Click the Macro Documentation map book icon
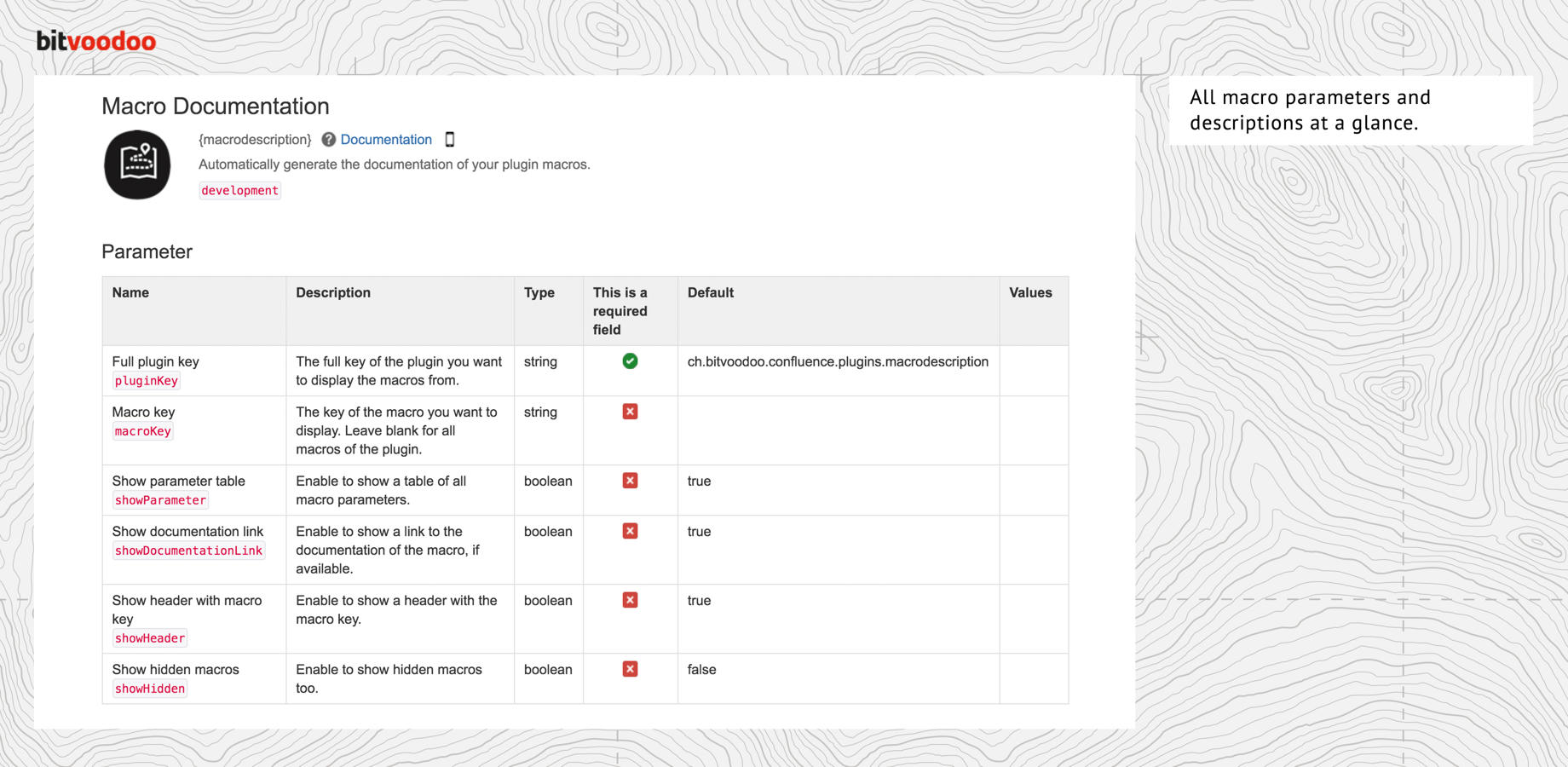The image size is (1568, 767). click(x=137, y=164)
